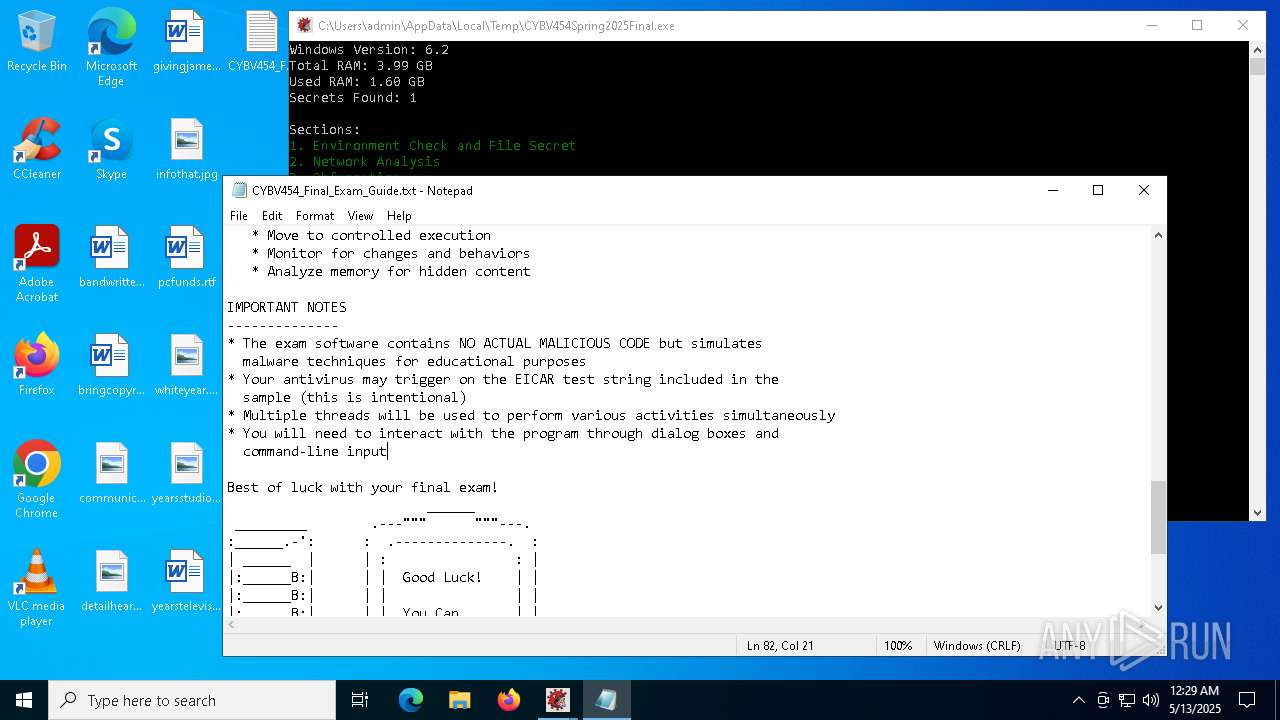Open the Recycle Bin desktop icon
The height and width of the screenshot is (720, 1280).
tap(37, 41)
